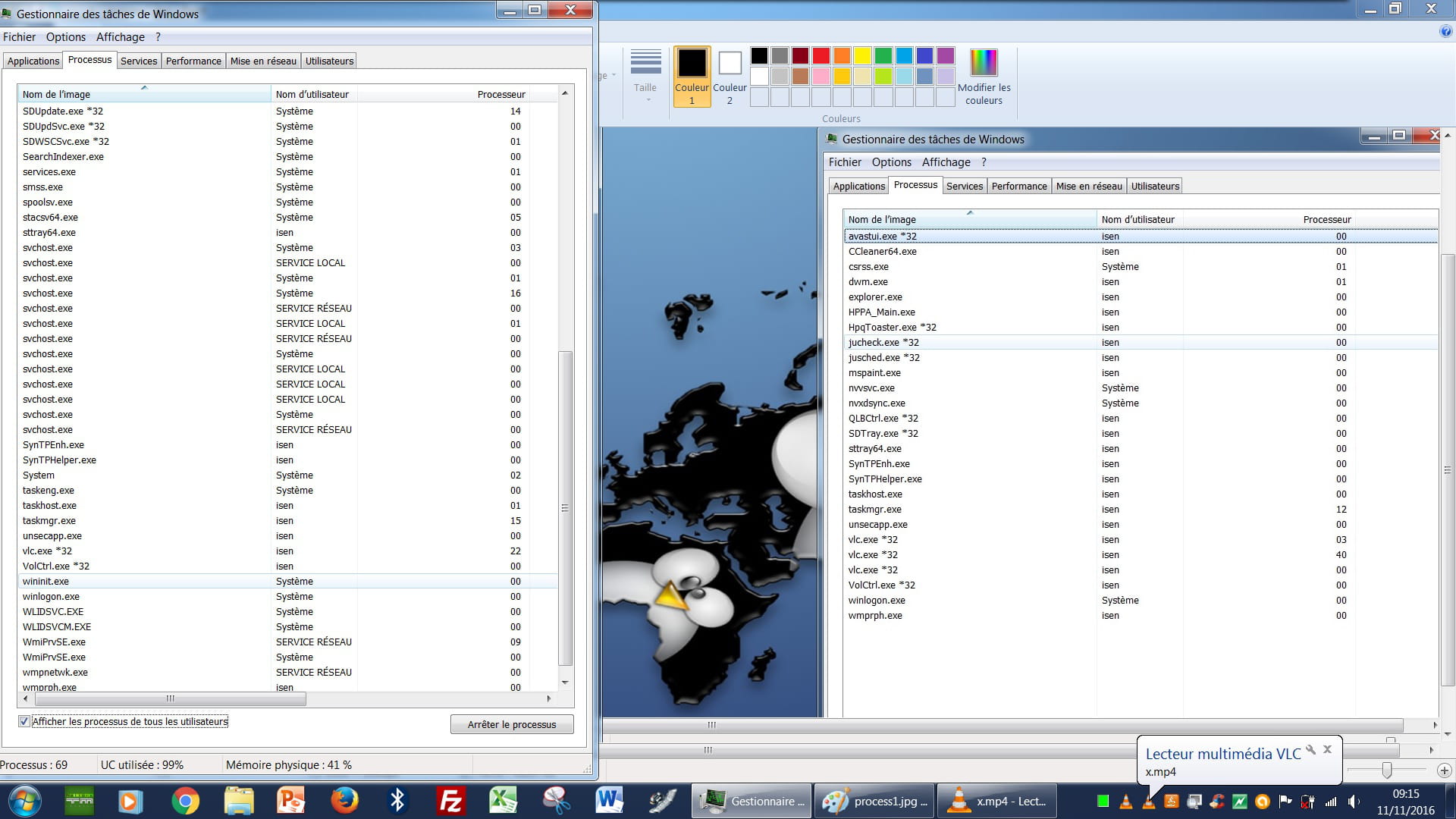Screen dimensions: 1456x819
Task: Select the WLIDSVC.EXE process row
Action: (x=288, y=611)
